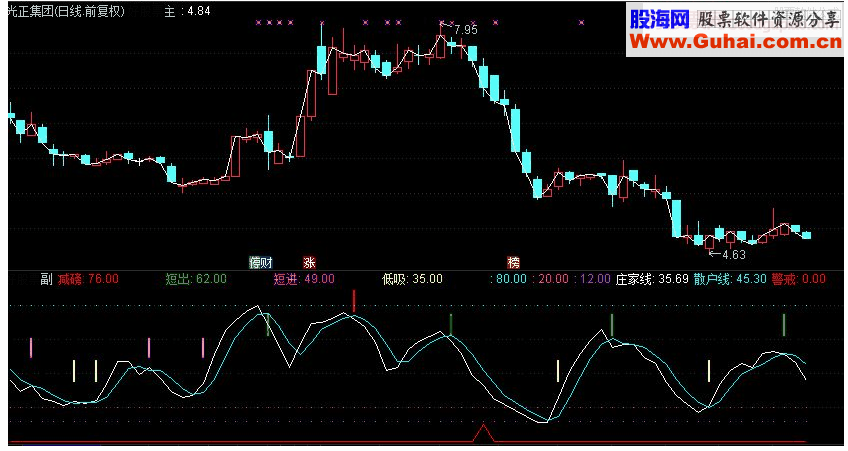Select the 低吸: 35.00 indicator value
848x451 pixels.
click(x=412, y=279)
